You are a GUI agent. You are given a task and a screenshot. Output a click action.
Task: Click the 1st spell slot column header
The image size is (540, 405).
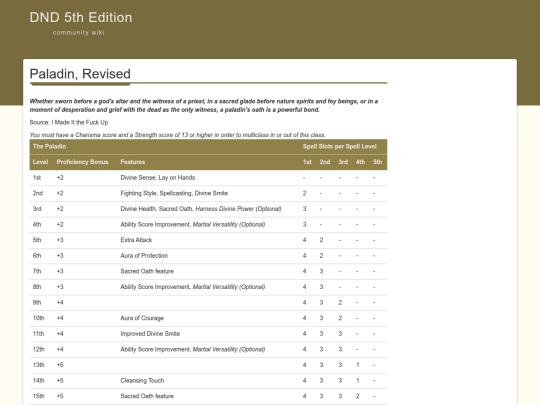tap(307, 162)
